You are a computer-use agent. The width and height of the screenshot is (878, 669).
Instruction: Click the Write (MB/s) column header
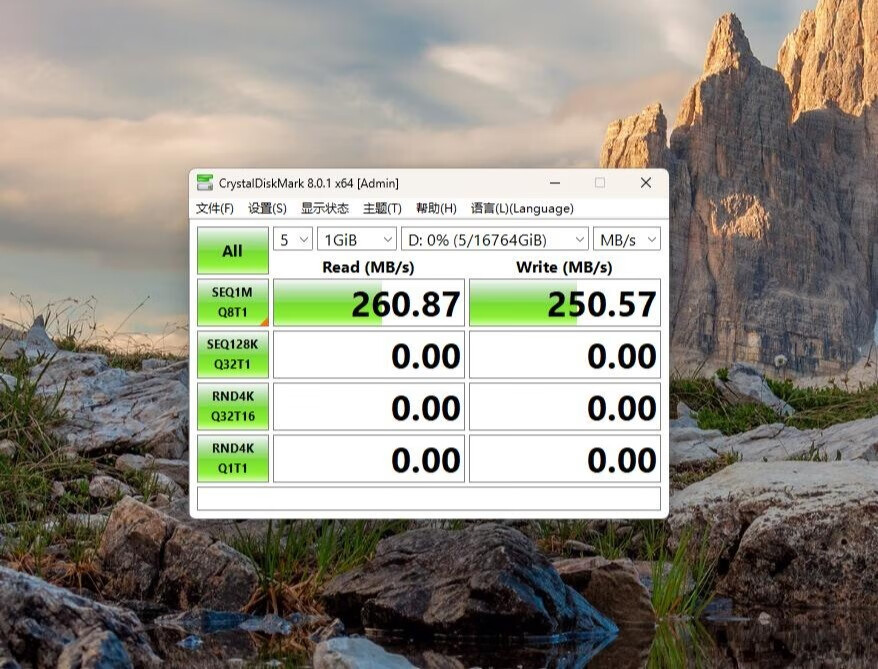(x=564, y=267)
